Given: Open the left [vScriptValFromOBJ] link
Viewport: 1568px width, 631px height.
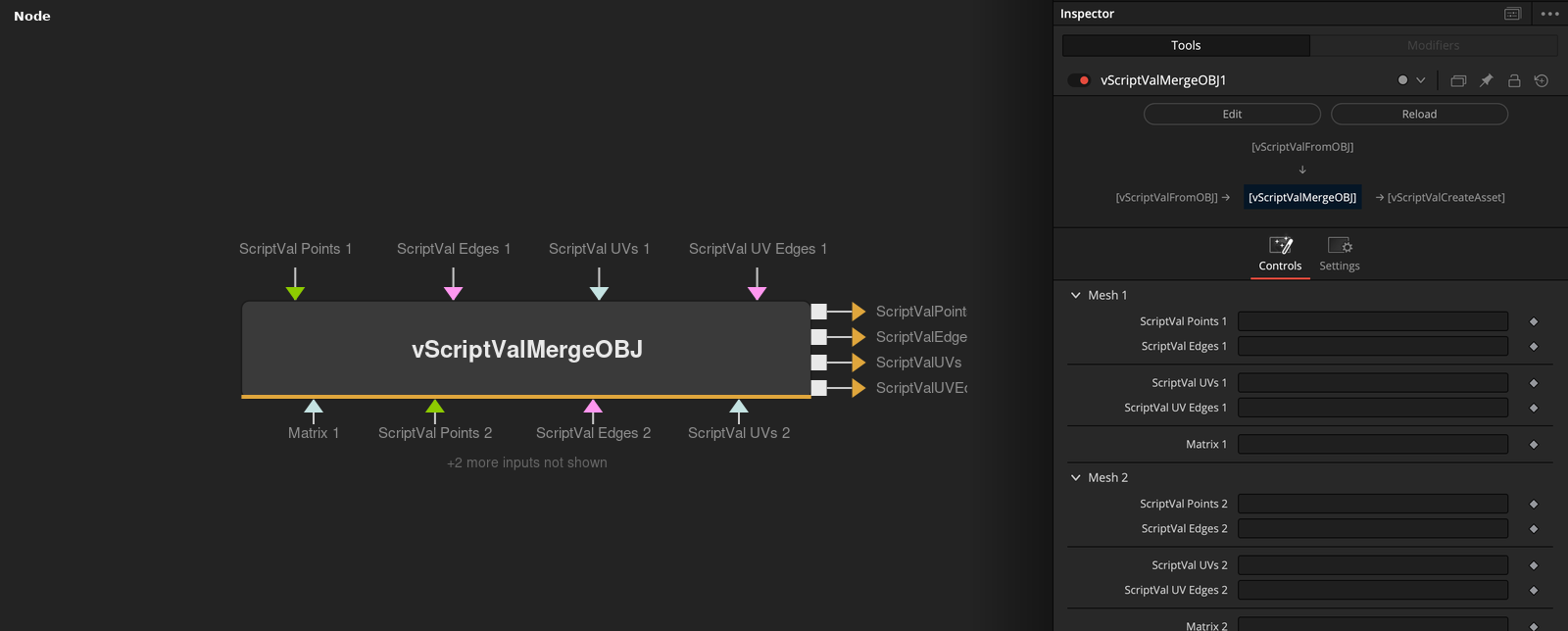Looking at the screenshot, I should 1166,197.
